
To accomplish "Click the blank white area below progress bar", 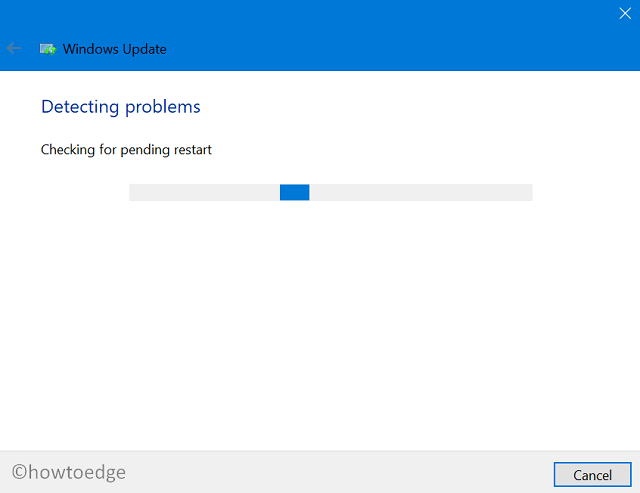I will point(320,320).
